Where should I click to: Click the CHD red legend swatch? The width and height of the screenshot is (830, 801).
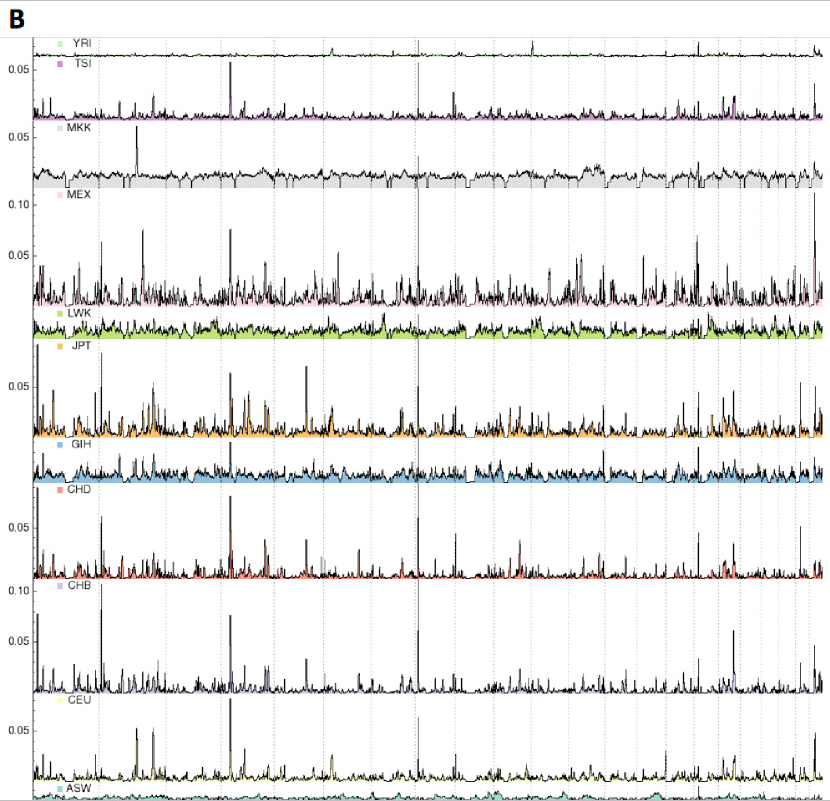coord(60,490)
